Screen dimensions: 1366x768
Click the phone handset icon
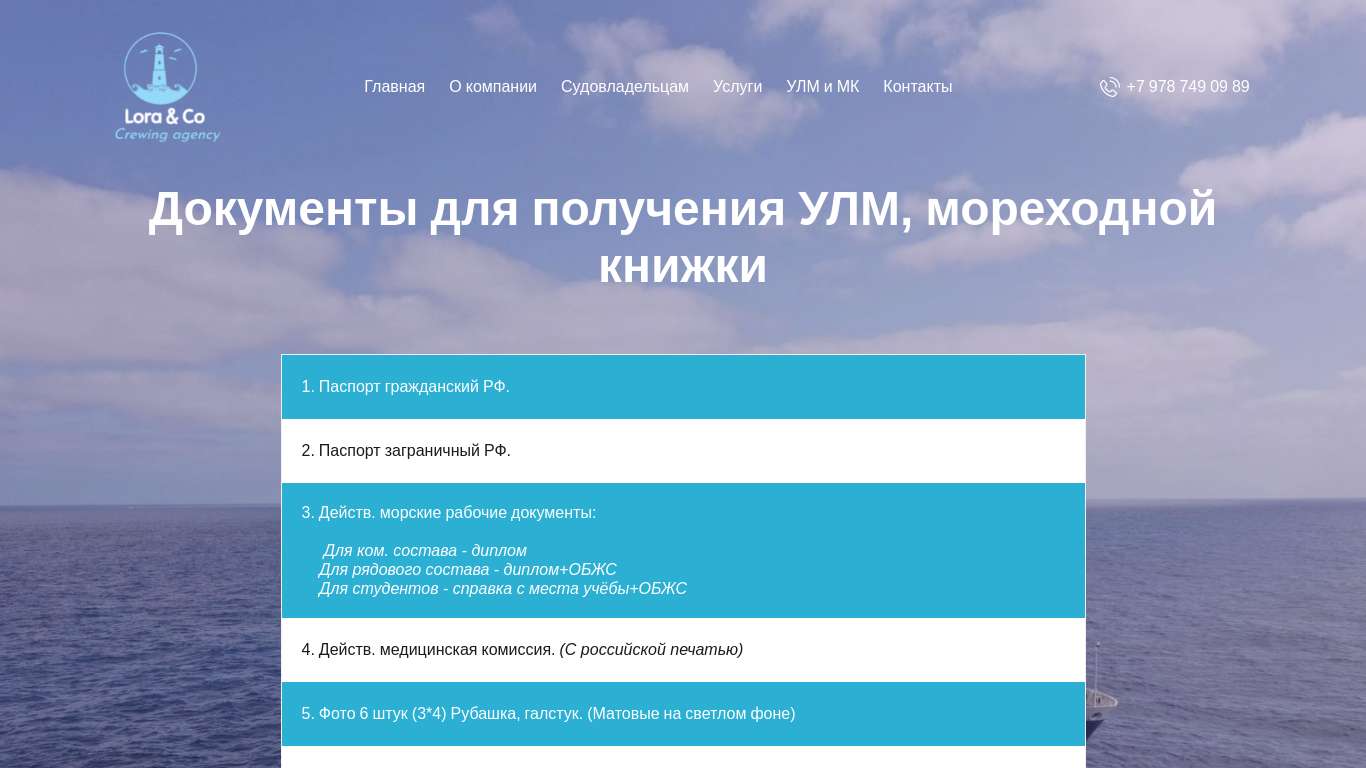pyautogui.click(x=1109, y=87)
